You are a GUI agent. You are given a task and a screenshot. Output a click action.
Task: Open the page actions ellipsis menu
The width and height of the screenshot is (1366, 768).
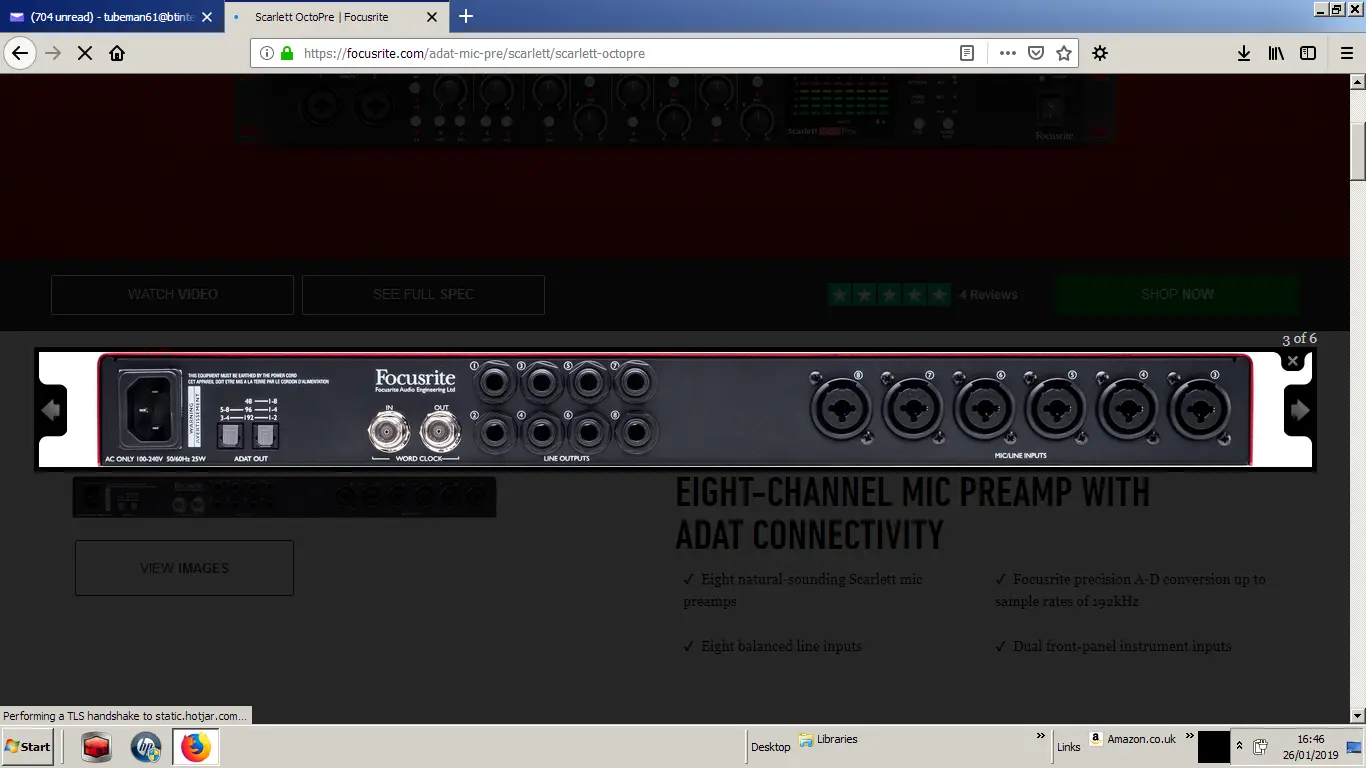pyautogui.click(x=1007, y=53)
